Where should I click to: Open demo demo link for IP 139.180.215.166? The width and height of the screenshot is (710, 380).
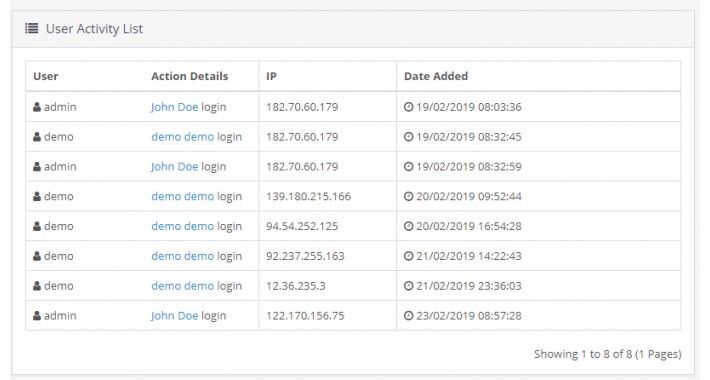(x=182, y=197)
